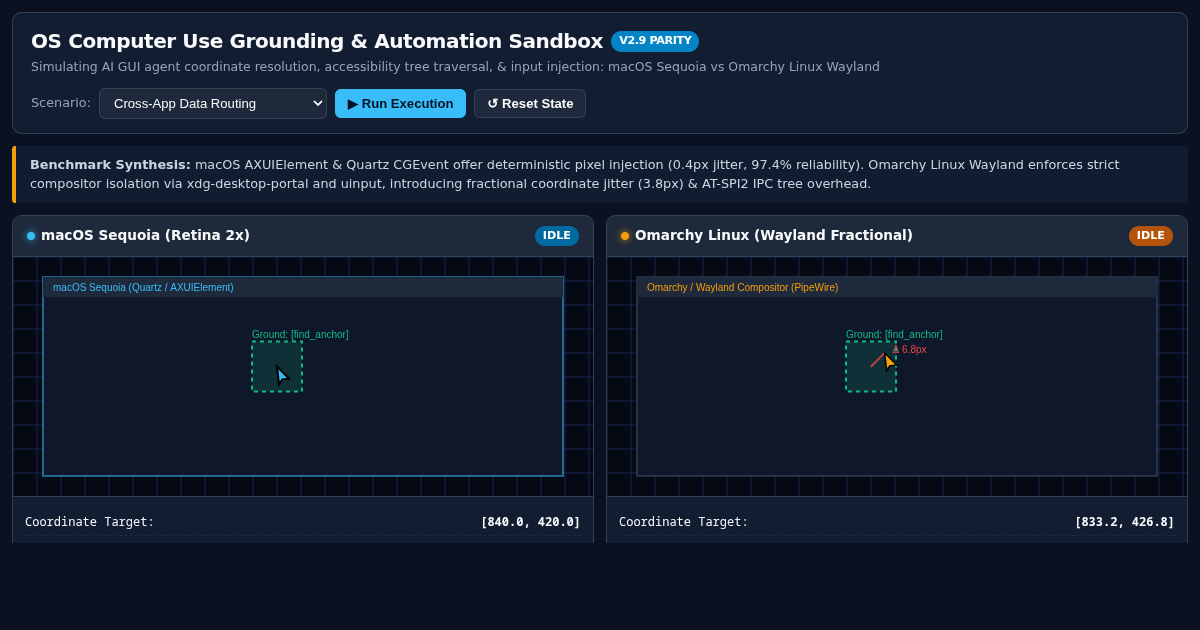This screenshot has height=630, width=1200.
Task: Click the V2.9 PARITY badge
Action: (x=655, y=41)
